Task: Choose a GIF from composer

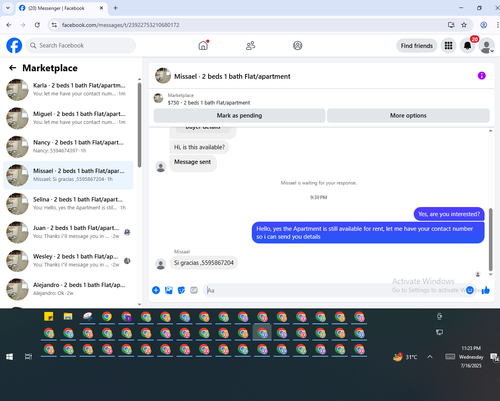Action: (x=194, y=290)
